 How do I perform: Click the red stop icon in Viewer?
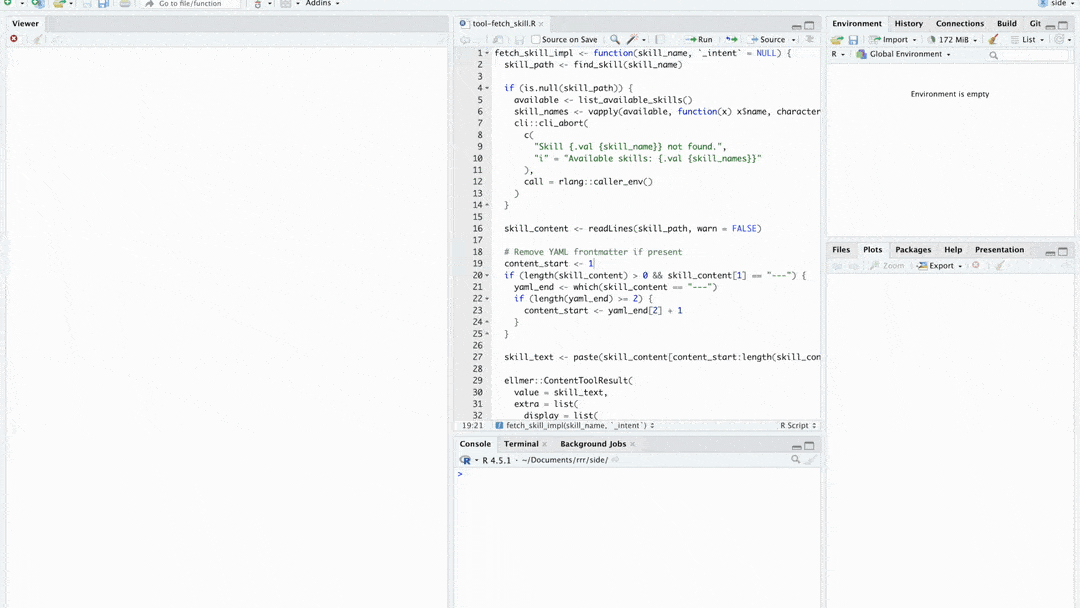coord(14,39)
